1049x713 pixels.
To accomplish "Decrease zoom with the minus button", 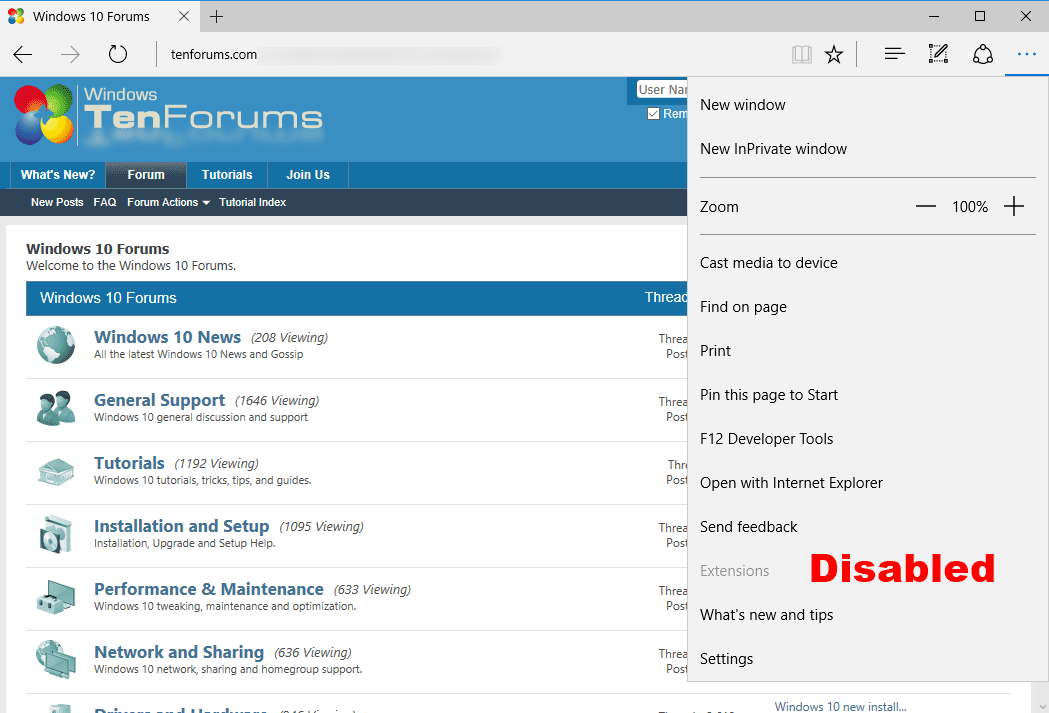I will tap(925, 207).
